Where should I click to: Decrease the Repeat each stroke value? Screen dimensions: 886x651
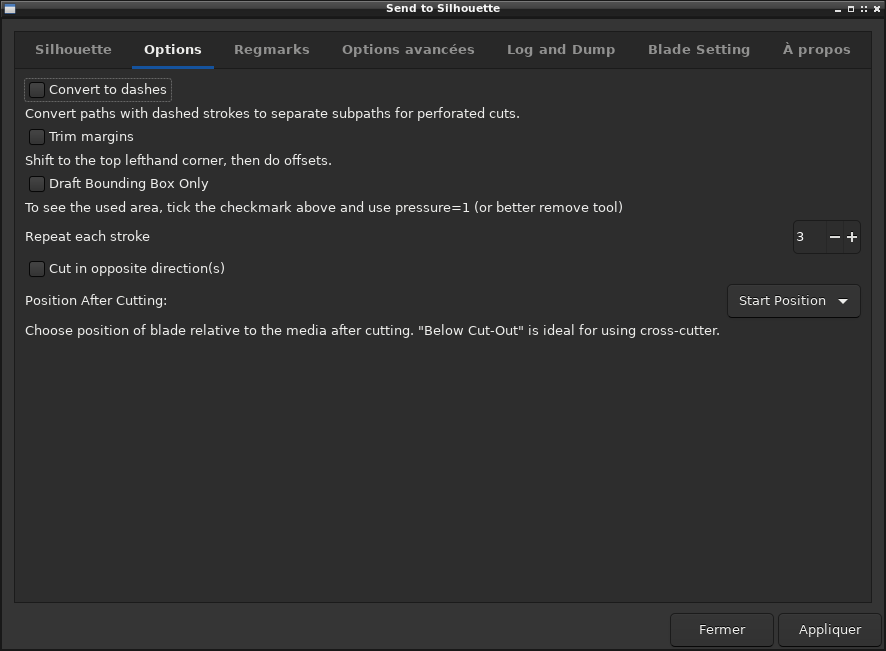(x=834, y=237)
